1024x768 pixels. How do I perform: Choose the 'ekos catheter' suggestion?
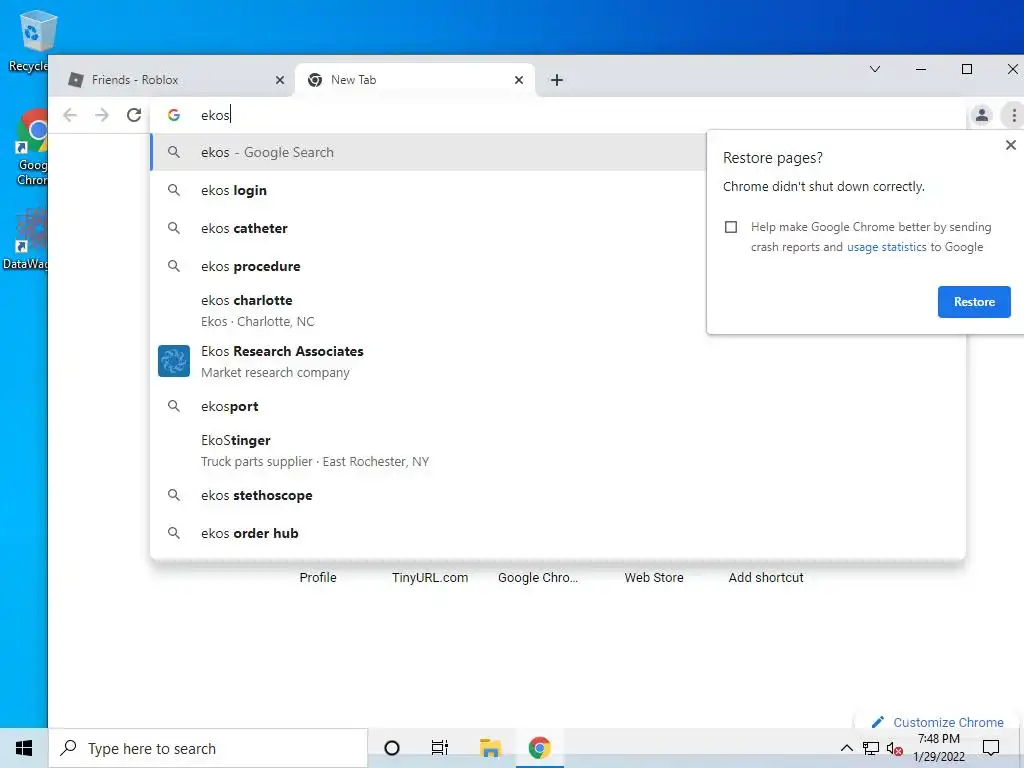tap(428, 228)
